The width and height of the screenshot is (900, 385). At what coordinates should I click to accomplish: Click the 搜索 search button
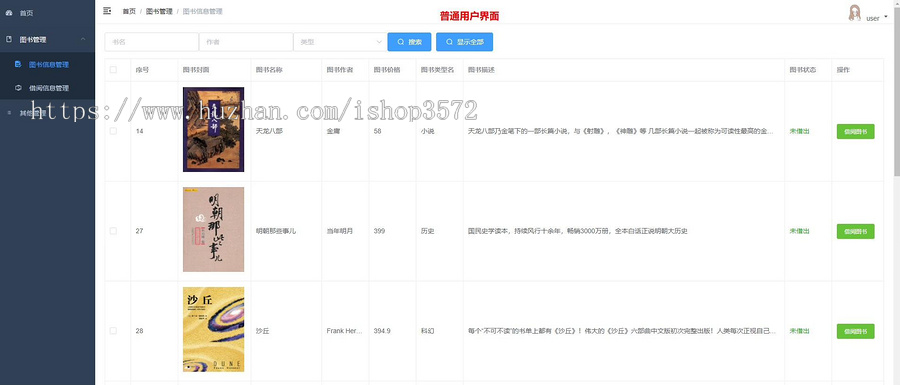tap(409, 42)
